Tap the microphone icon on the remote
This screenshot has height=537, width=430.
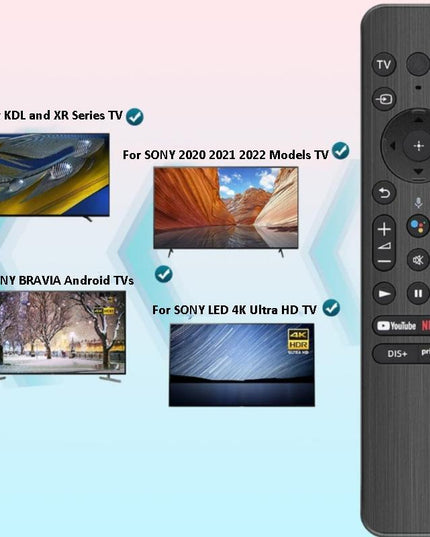(418, 203)
